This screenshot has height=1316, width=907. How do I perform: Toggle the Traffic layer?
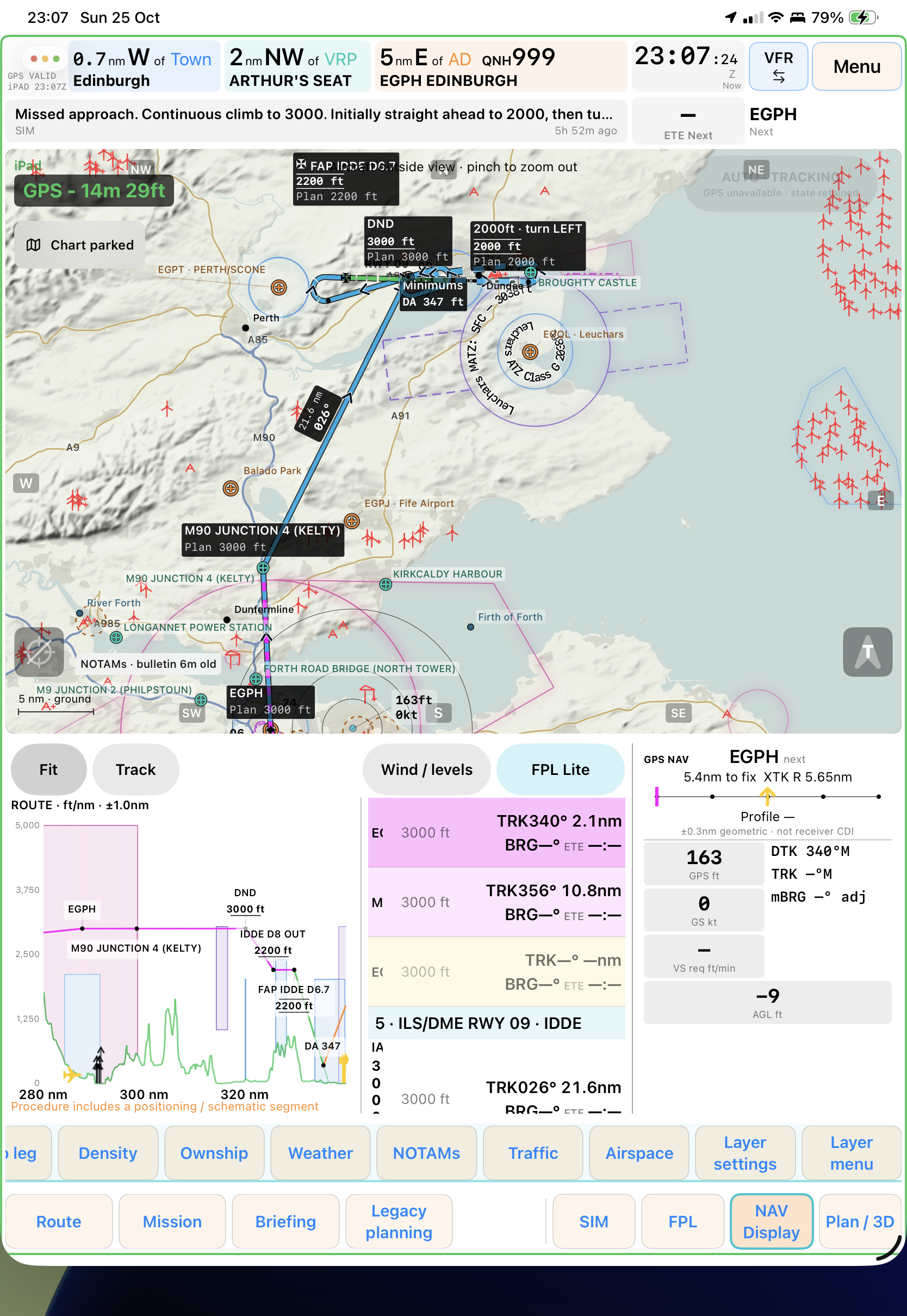[532, 1153]
